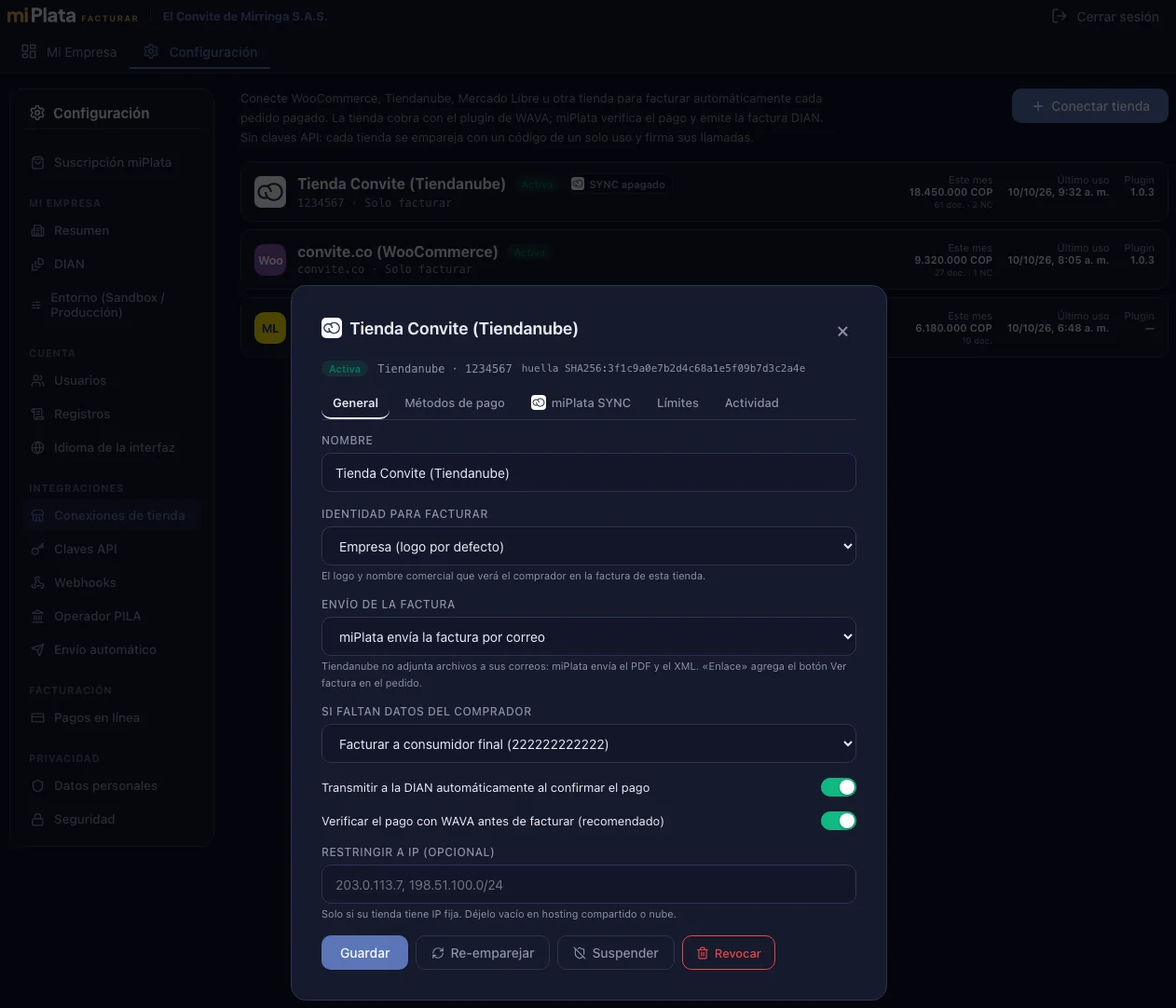Viewport: 1176px width, 1008px height.
Task: Open the Límites tab
Action: coord(677,403)
